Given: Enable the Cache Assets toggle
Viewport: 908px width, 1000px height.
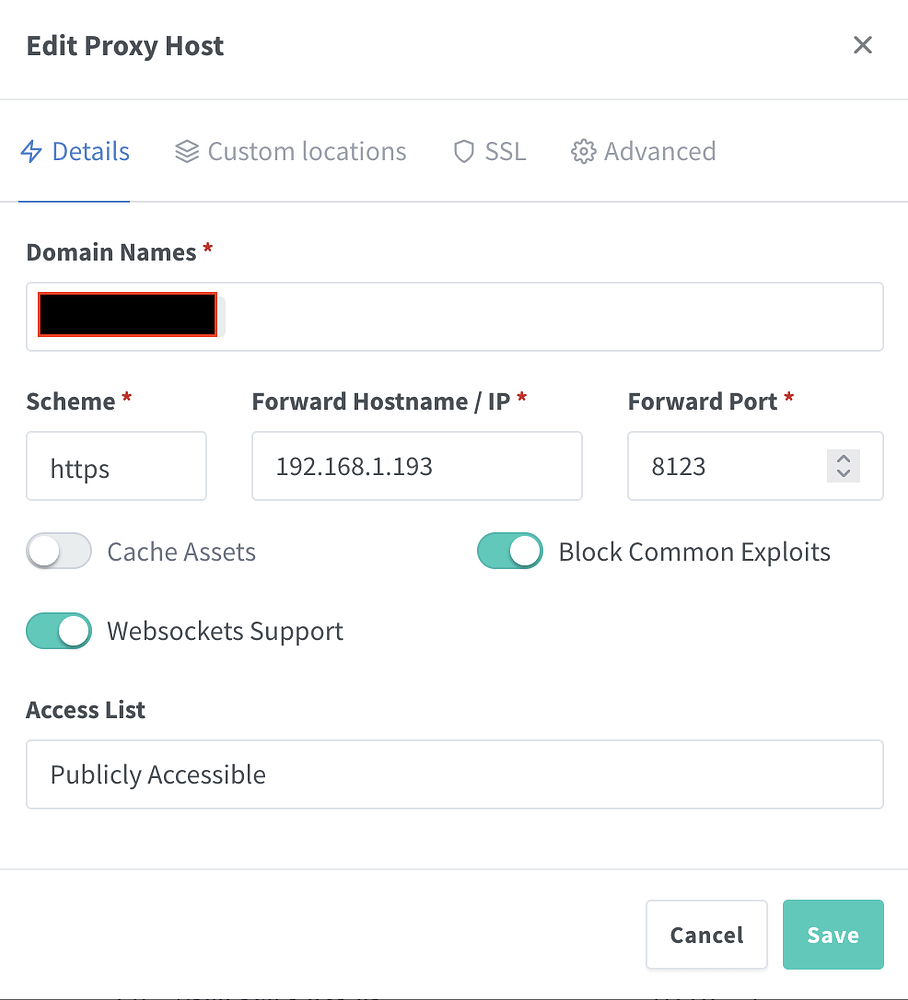Looking at the screenshot, I should pos(58,551).
